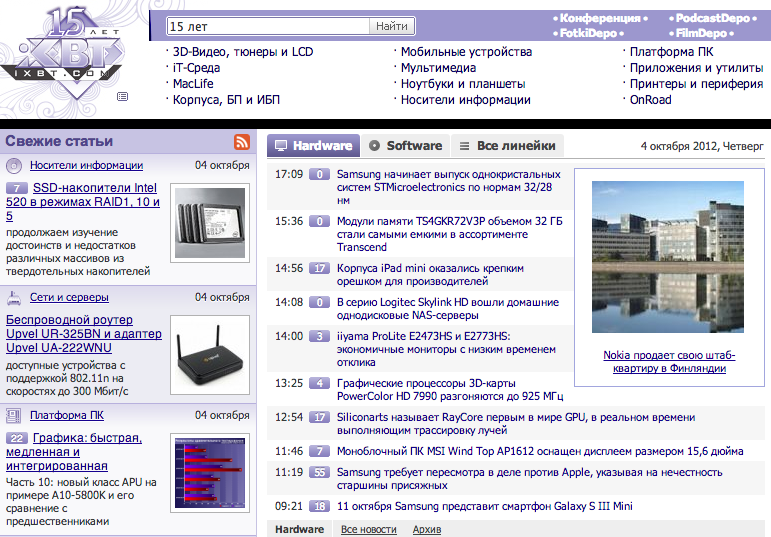Screen dimensions: 771x537
Task: Open comment badge 3 for 14:00 news
Action: pos(320,336)
